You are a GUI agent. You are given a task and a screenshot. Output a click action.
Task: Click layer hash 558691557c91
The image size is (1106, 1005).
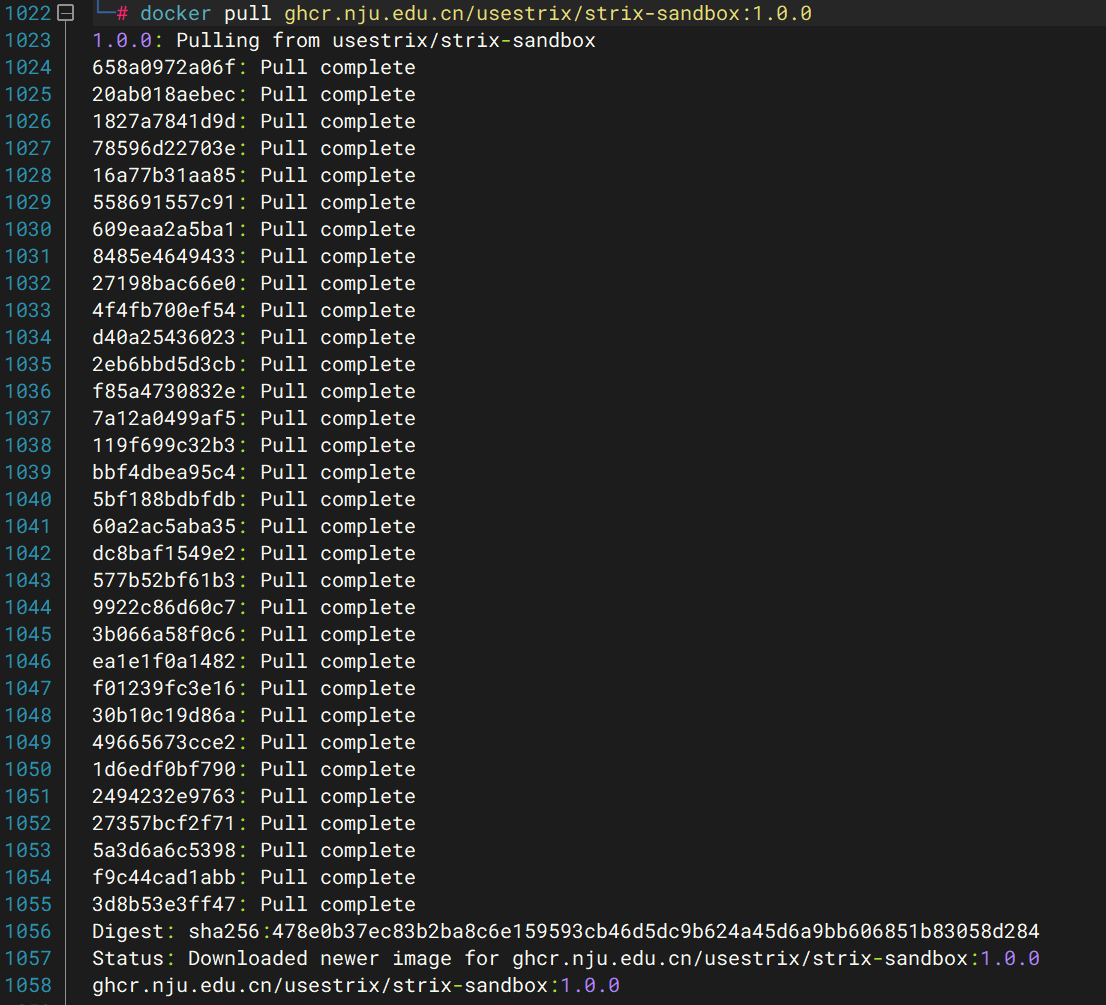pyautogui.click(x=164, y=202)
